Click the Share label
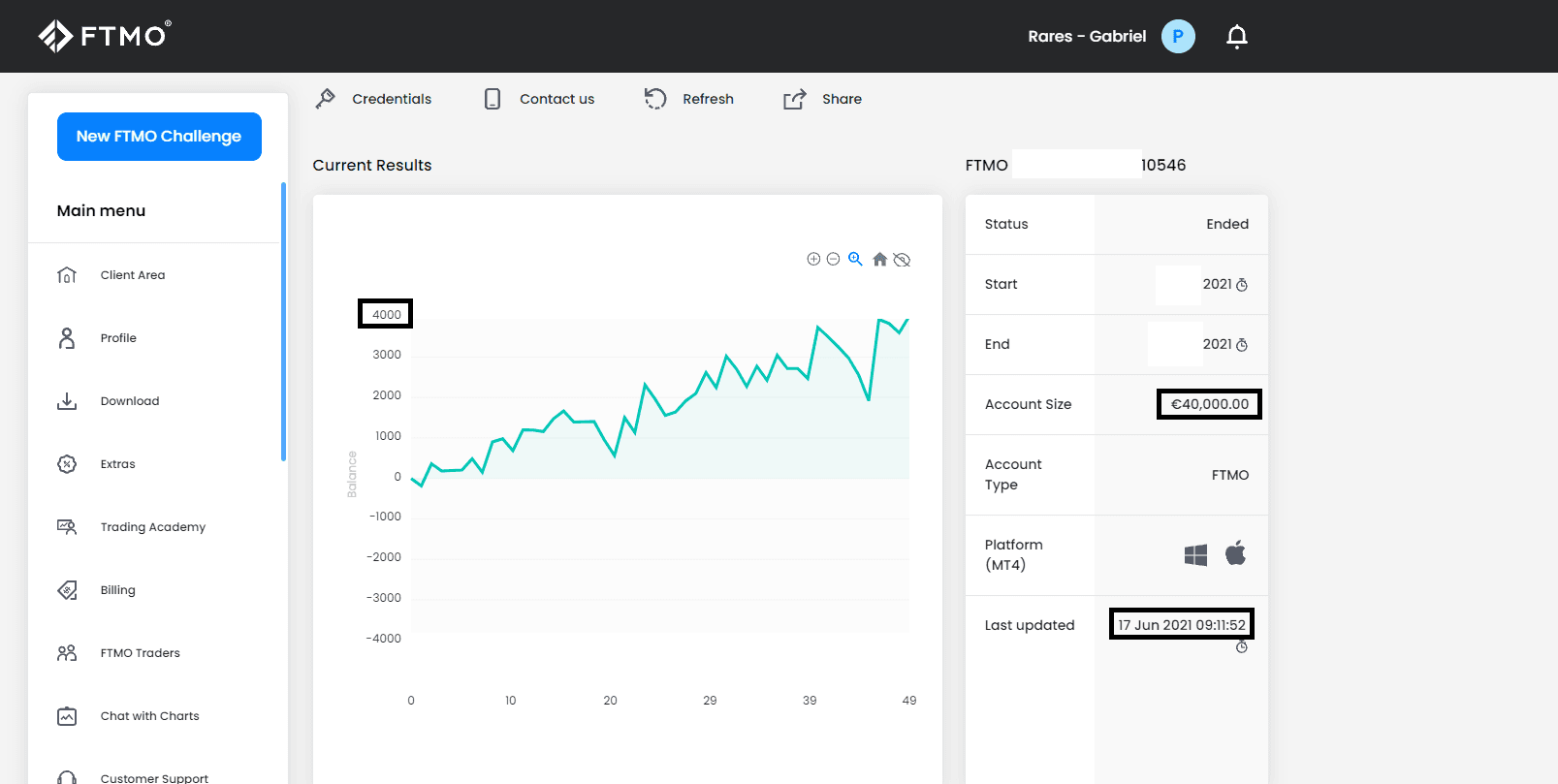 coord(842,99)
